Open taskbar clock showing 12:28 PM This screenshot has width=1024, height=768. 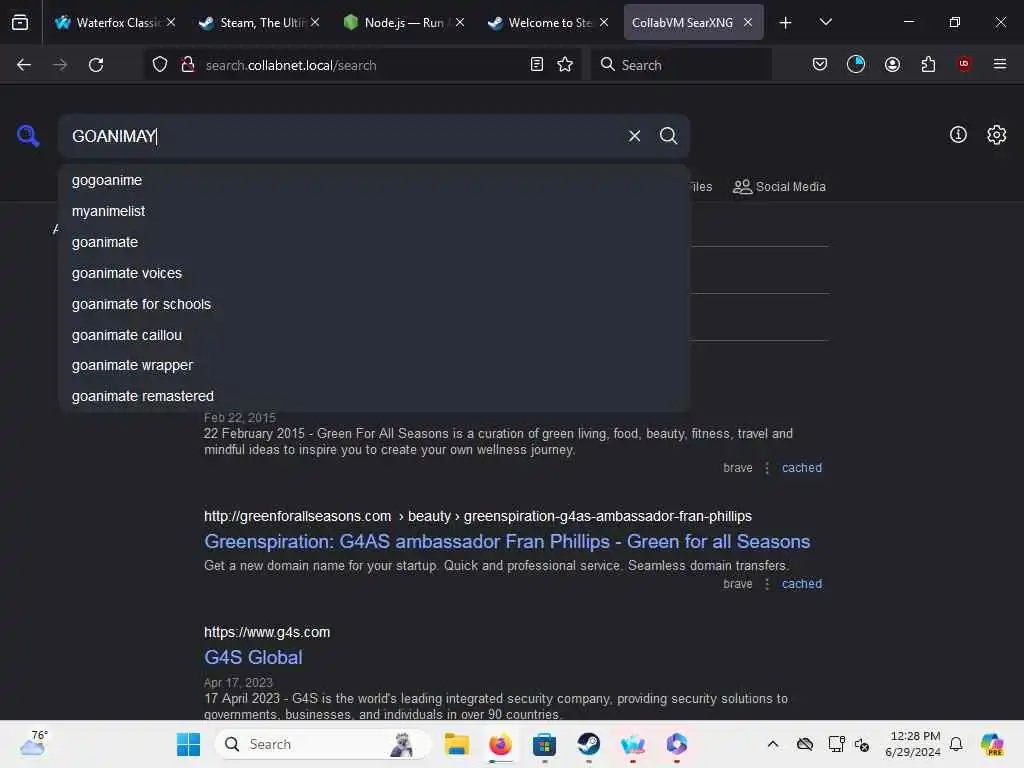coord(913,744)
